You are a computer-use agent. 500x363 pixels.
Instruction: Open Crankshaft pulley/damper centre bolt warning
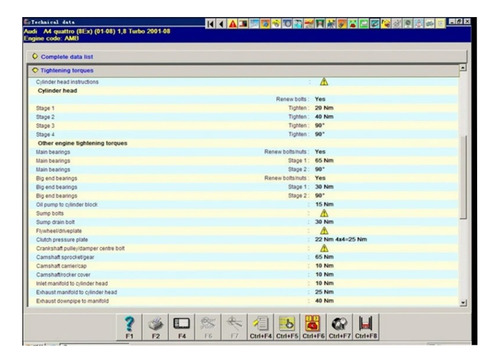point(324,248)
